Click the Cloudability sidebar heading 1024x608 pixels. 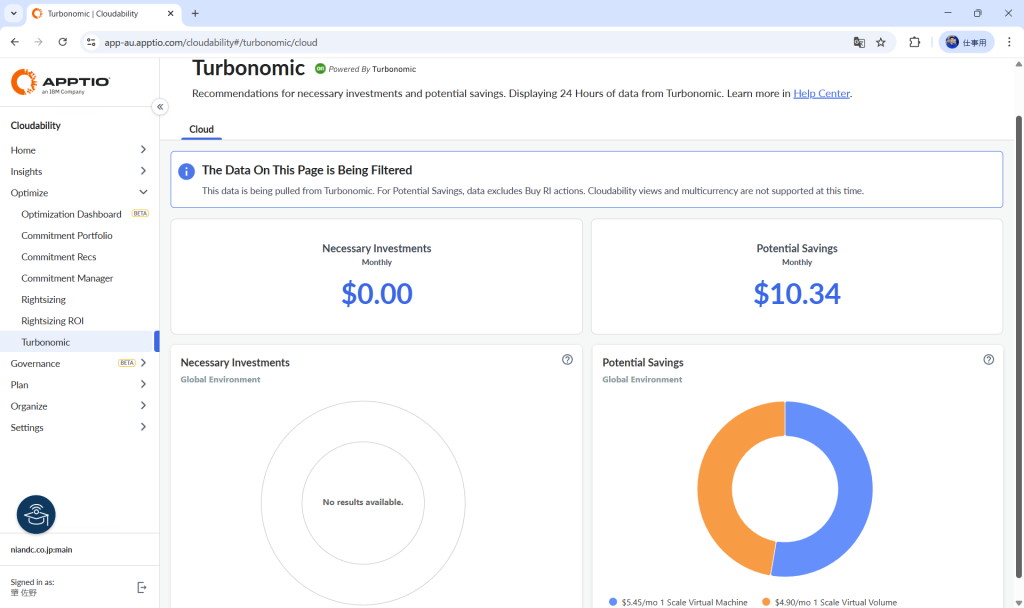35,125
